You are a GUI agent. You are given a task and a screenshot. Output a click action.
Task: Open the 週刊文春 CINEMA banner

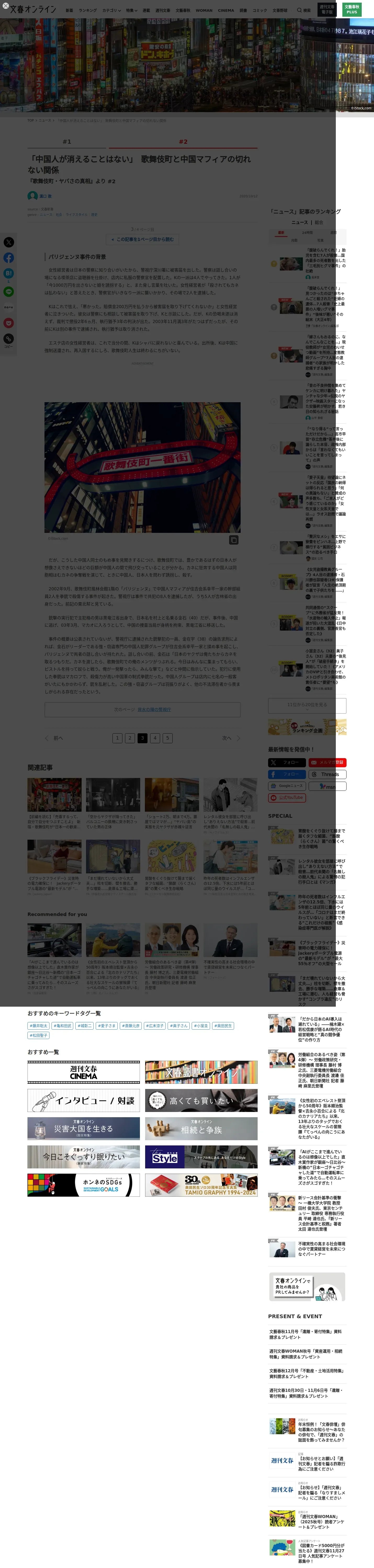click(83, 1072)
